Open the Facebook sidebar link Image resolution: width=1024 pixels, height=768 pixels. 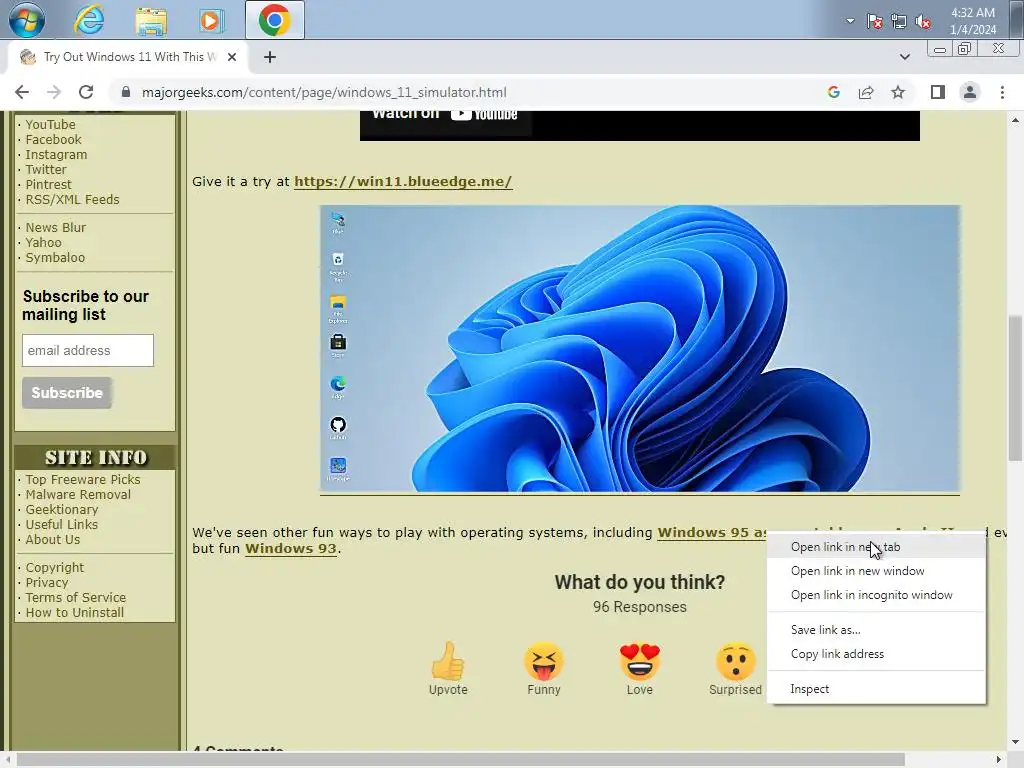pos(54,139)
